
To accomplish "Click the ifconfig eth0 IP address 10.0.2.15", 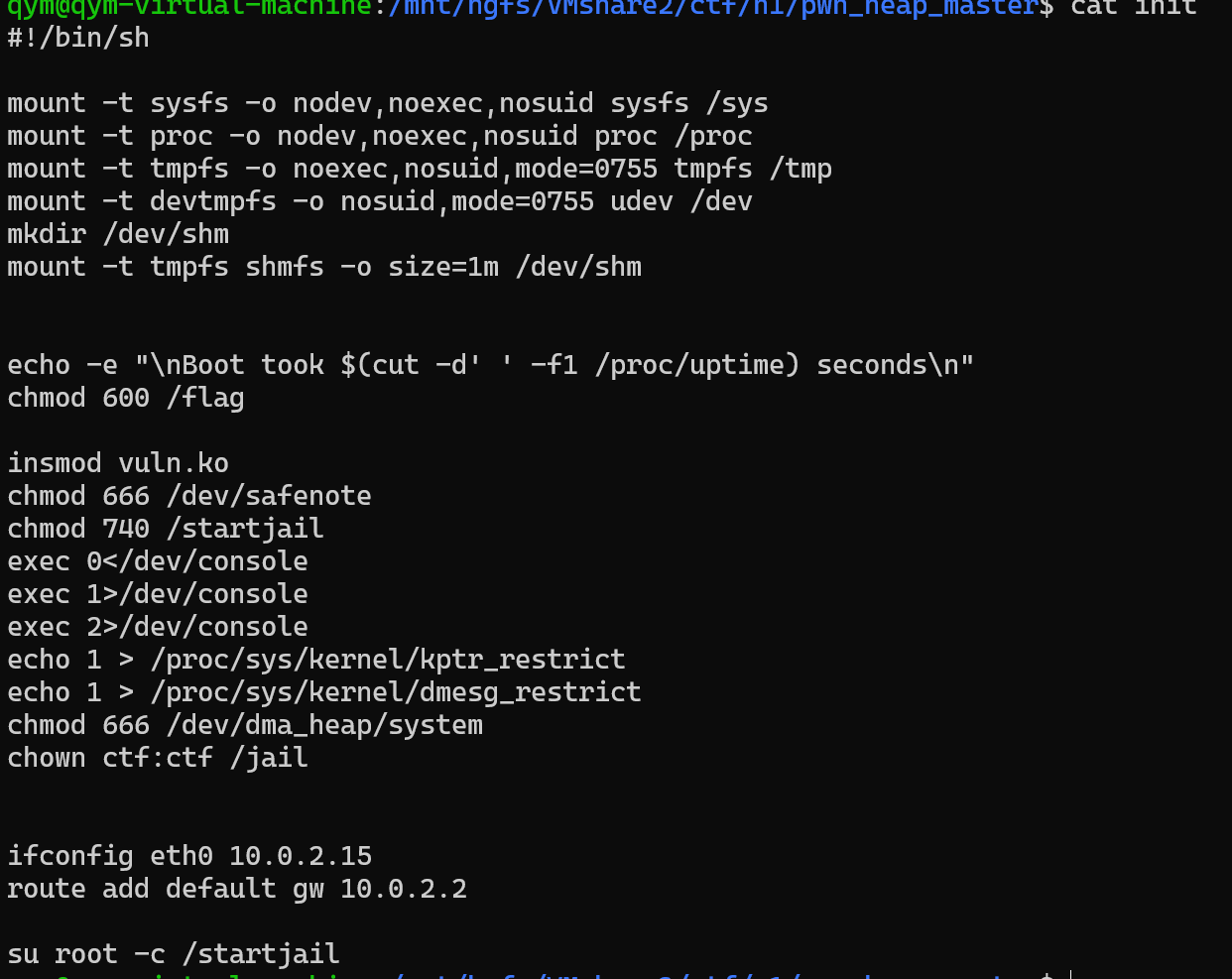I will (301, 856).
